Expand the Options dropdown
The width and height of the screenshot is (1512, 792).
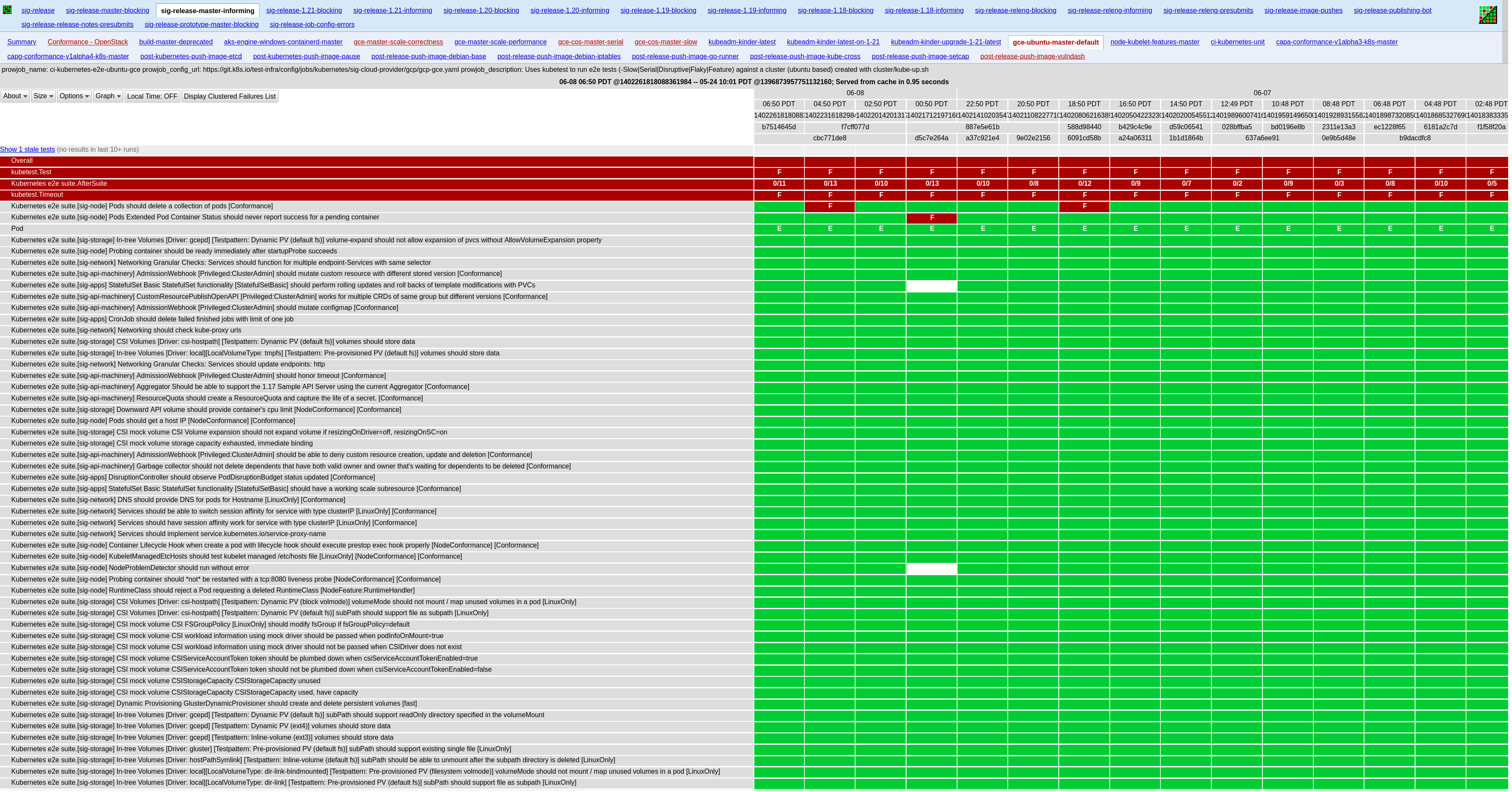[x=74, y=96]
